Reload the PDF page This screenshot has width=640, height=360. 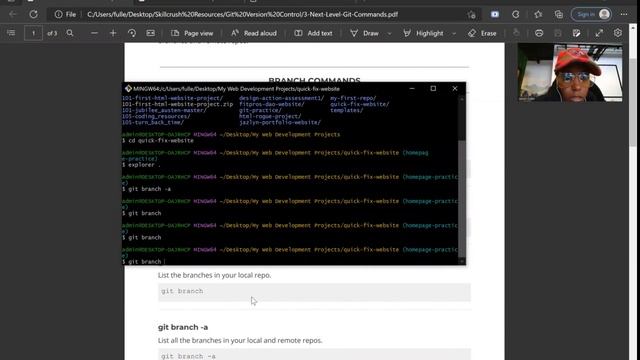33,14
